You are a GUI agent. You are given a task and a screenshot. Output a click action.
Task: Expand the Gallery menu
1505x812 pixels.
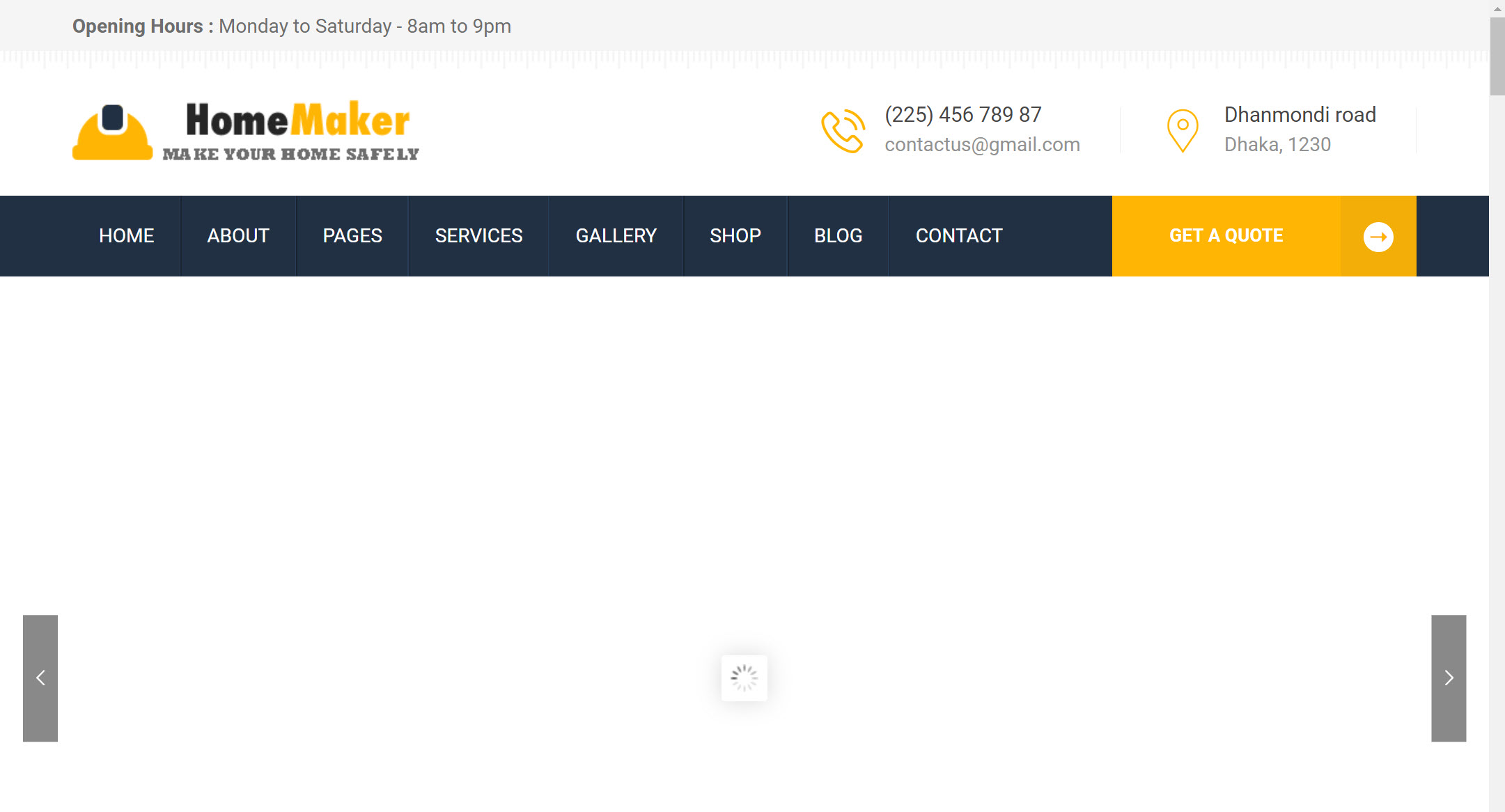tap(616, 236)
